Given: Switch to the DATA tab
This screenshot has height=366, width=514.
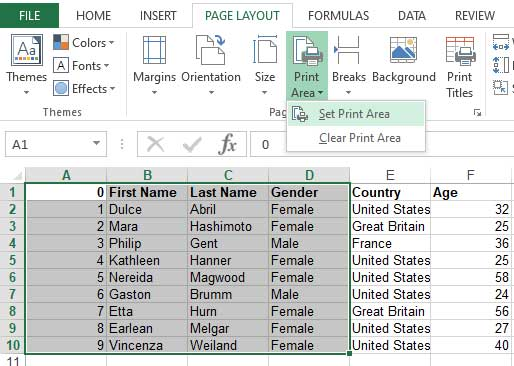Looking at the screenshot, I should [x=412, y=15].
